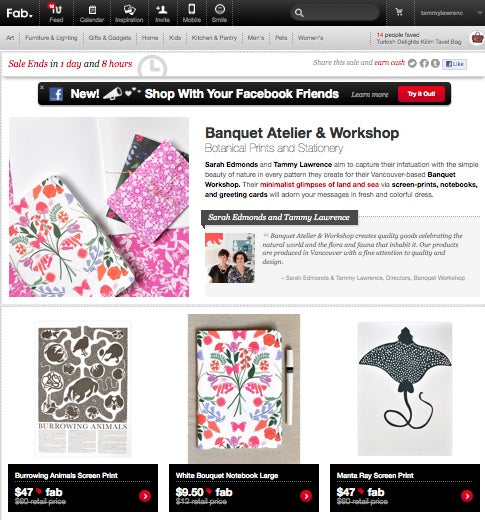Open the shopping cart icon
Viewport: 485px width, 520px height.
(399, 12)
